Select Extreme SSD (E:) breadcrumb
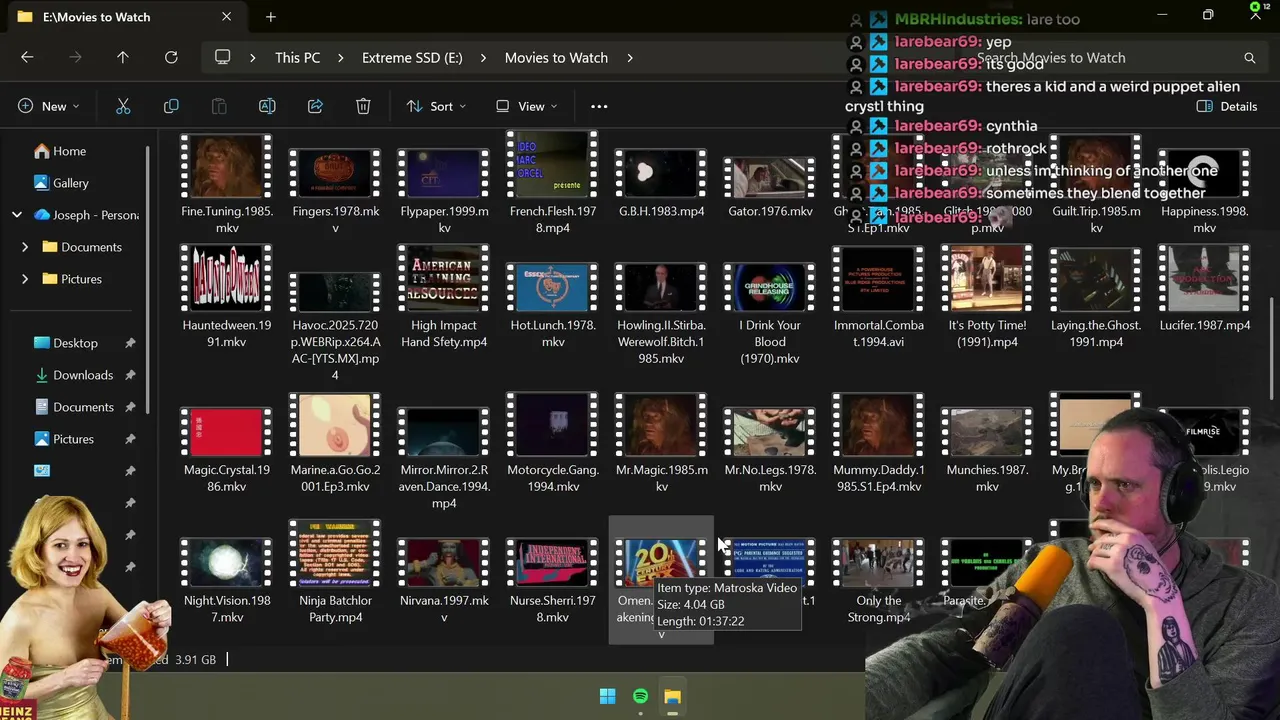Viewport: 1280px width, 720px height. point(412,58)
